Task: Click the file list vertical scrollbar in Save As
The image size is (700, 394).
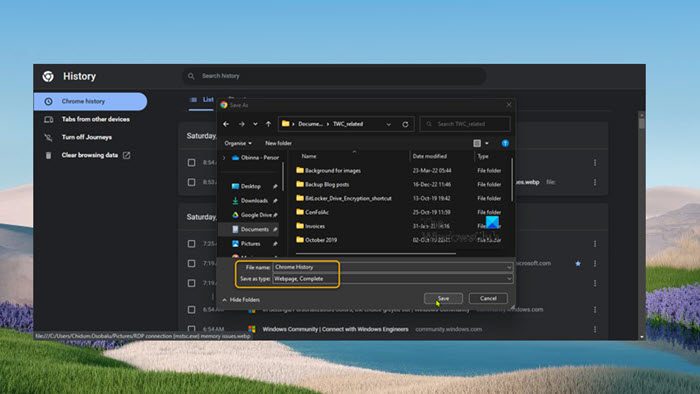Action: pos(512,180)
